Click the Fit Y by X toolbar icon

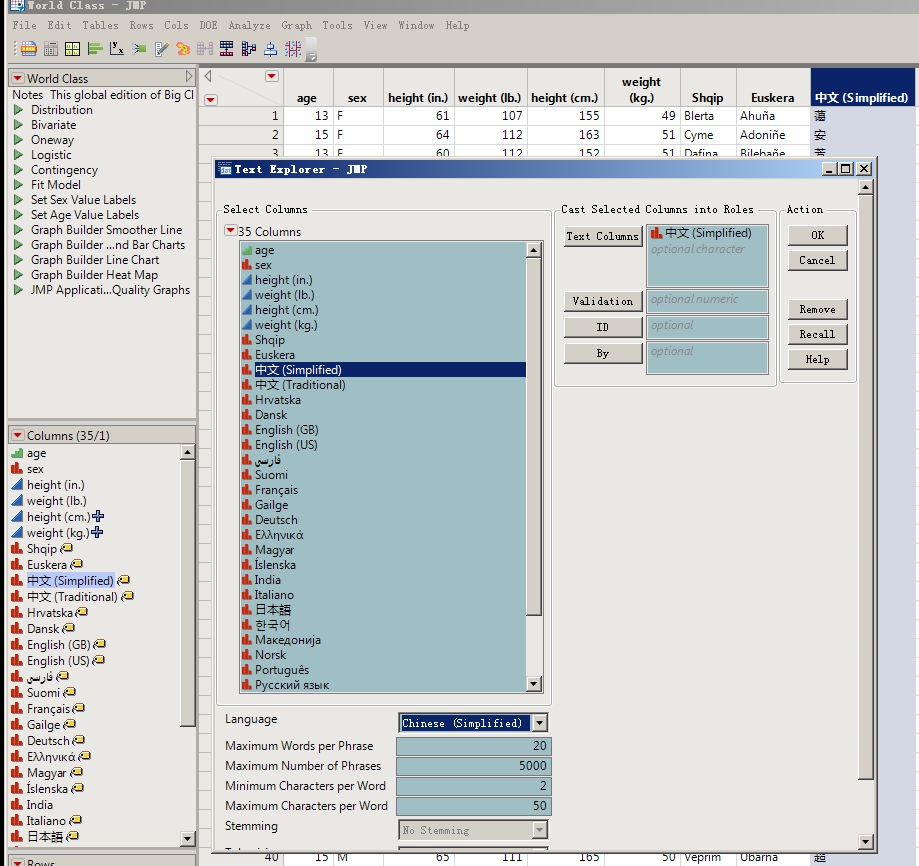[117, 48]
